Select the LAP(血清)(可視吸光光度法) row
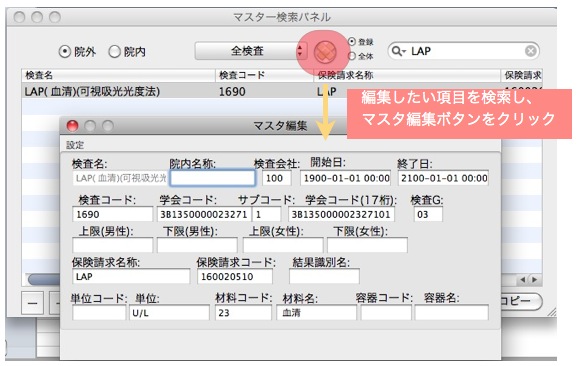 282,91
